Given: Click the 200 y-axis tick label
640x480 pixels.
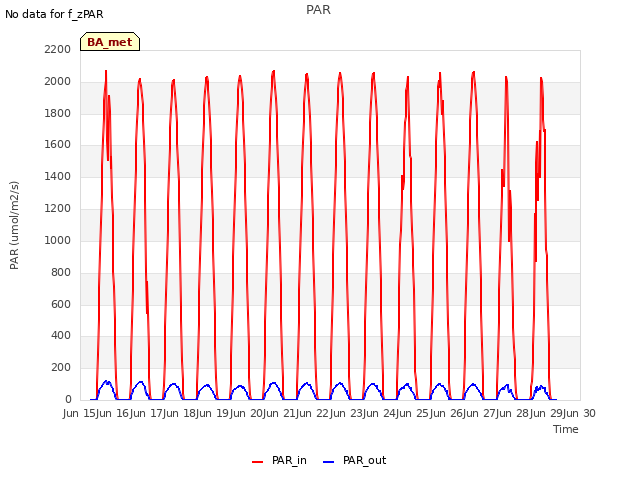Looking at the screenshot, I should coord(61,367).
